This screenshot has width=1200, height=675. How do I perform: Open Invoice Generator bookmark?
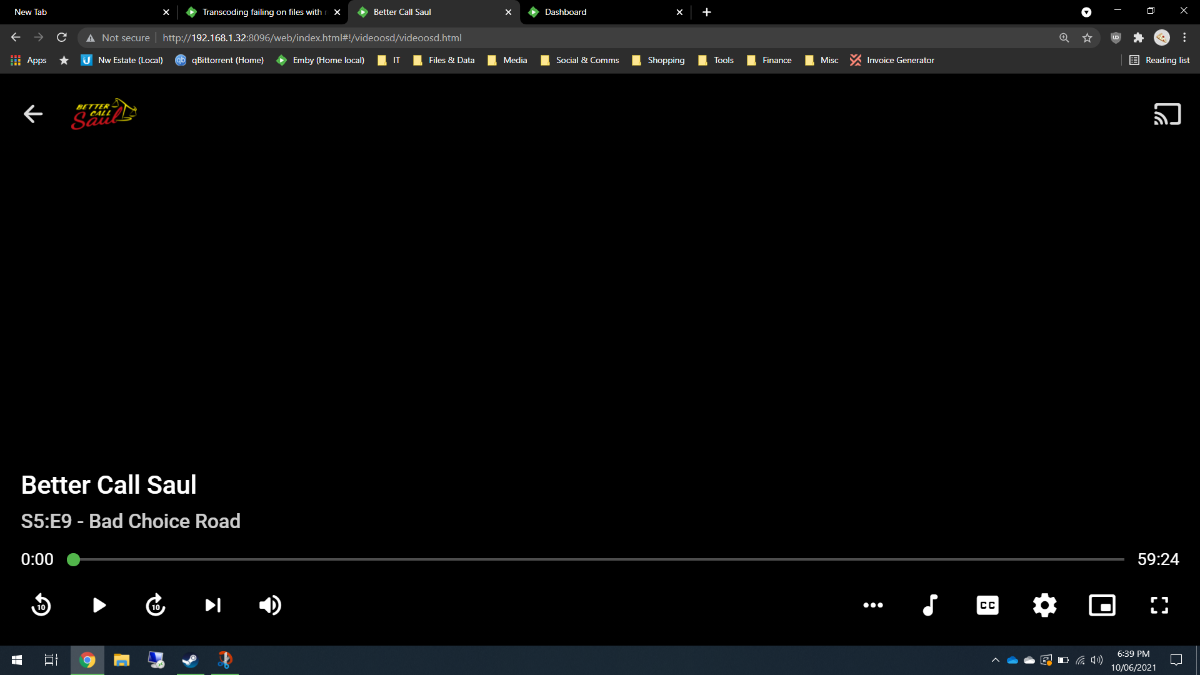[892, 60]
